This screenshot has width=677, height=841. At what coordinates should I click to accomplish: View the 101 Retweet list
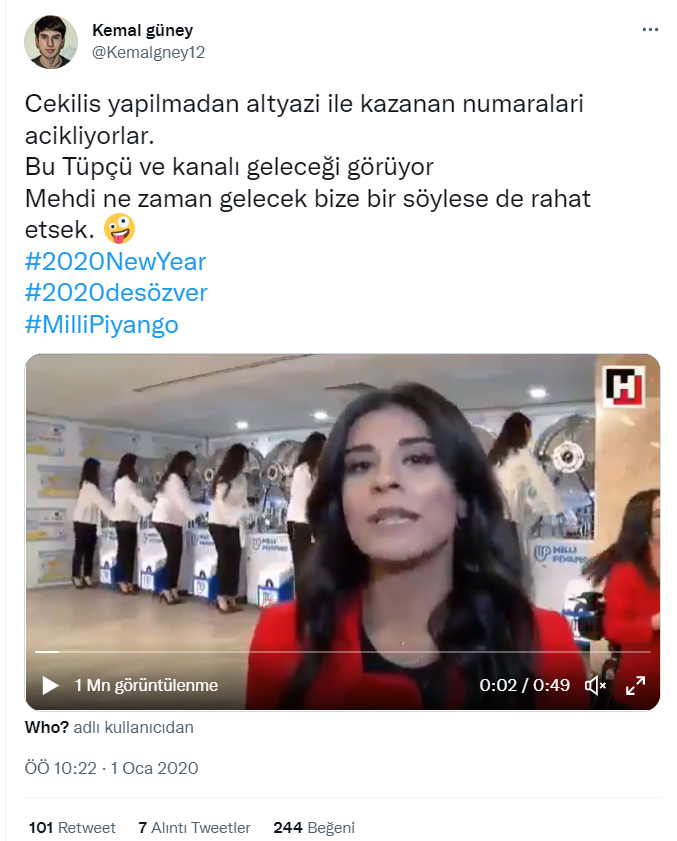(x=72, y=828)
